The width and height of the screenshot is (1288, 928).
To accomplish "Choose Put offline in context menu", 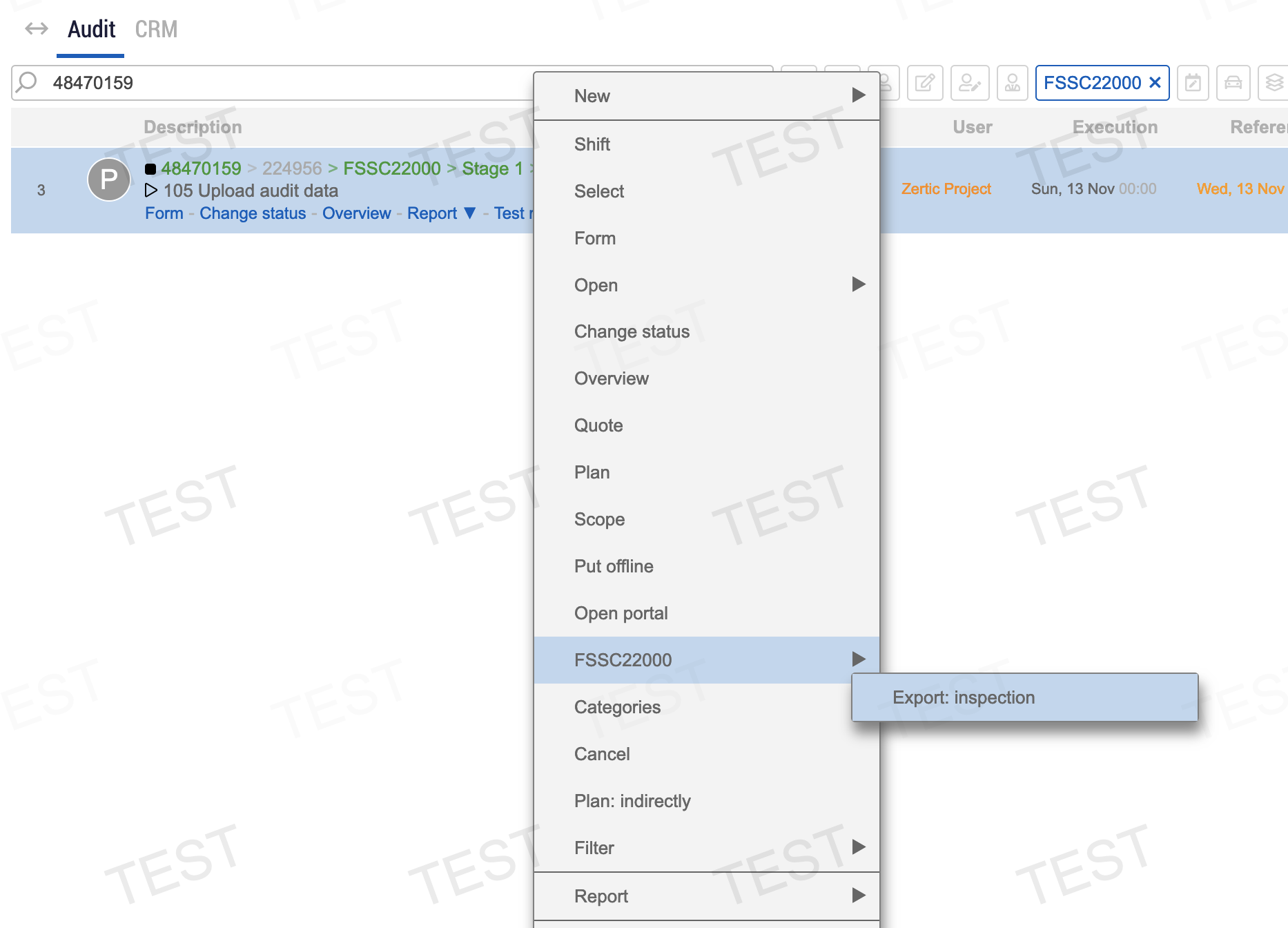I will 614,566.
